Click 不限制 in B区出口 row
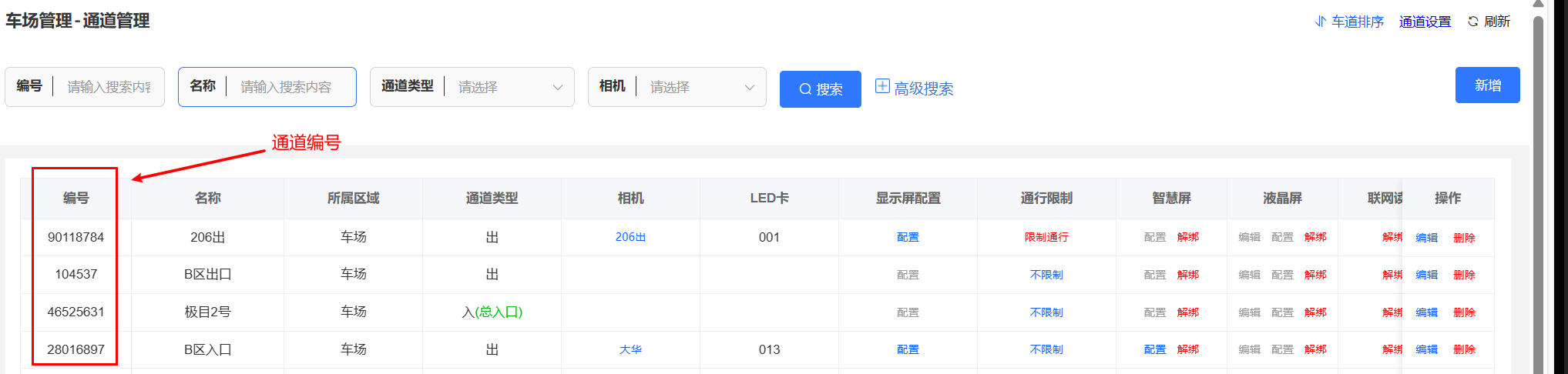 [1046, 275]
